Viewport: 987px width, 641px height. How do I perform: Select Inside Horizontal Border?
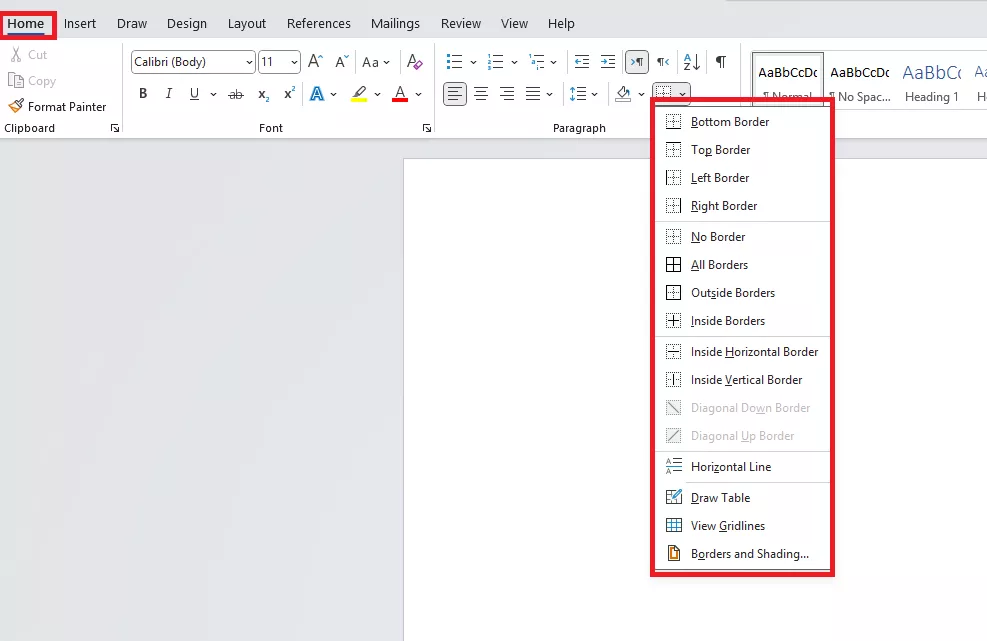click(x=743, y=352)
